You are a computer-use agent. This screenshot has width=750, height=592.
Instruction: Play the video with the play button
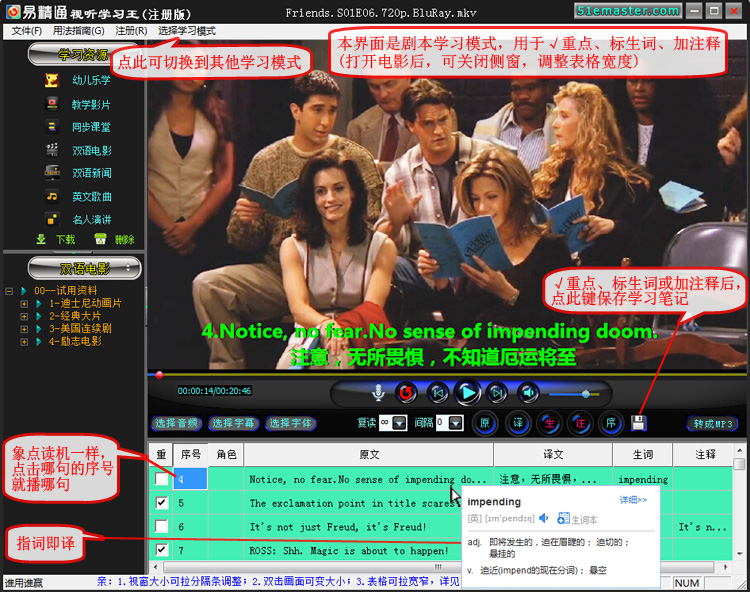[x=467, y=393]
